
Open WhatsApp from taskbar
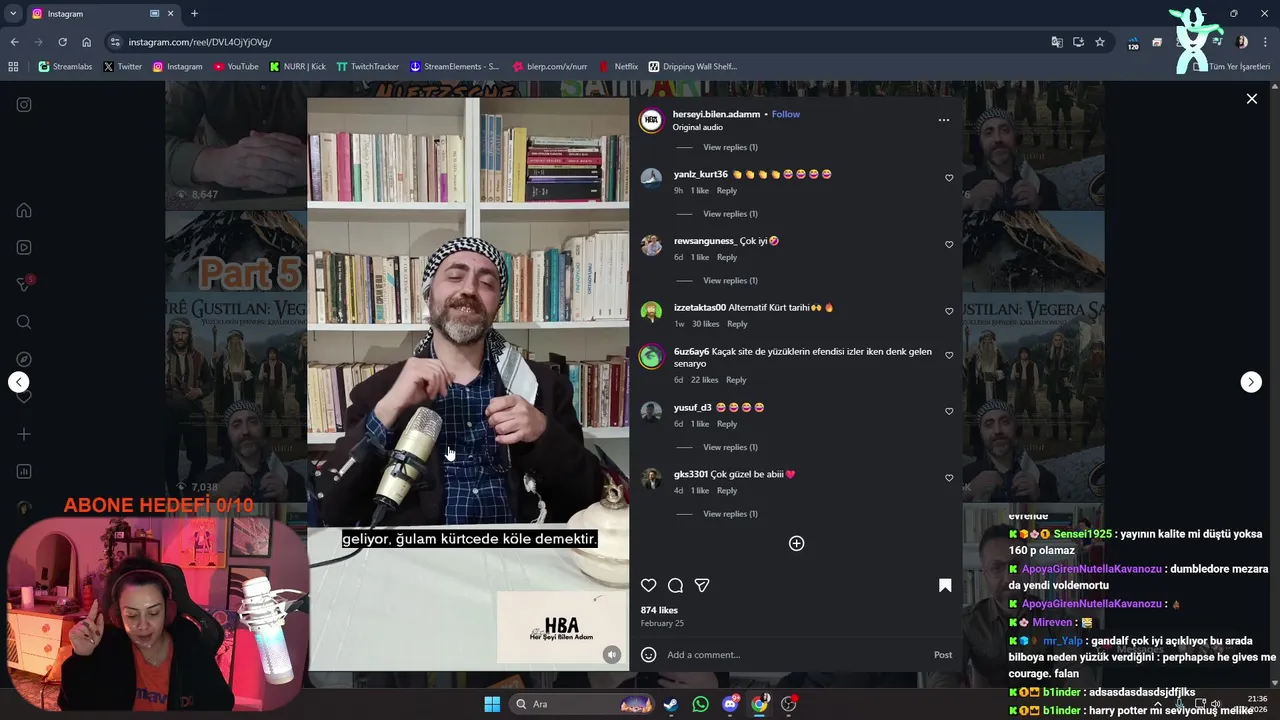(x=700, y=704)
